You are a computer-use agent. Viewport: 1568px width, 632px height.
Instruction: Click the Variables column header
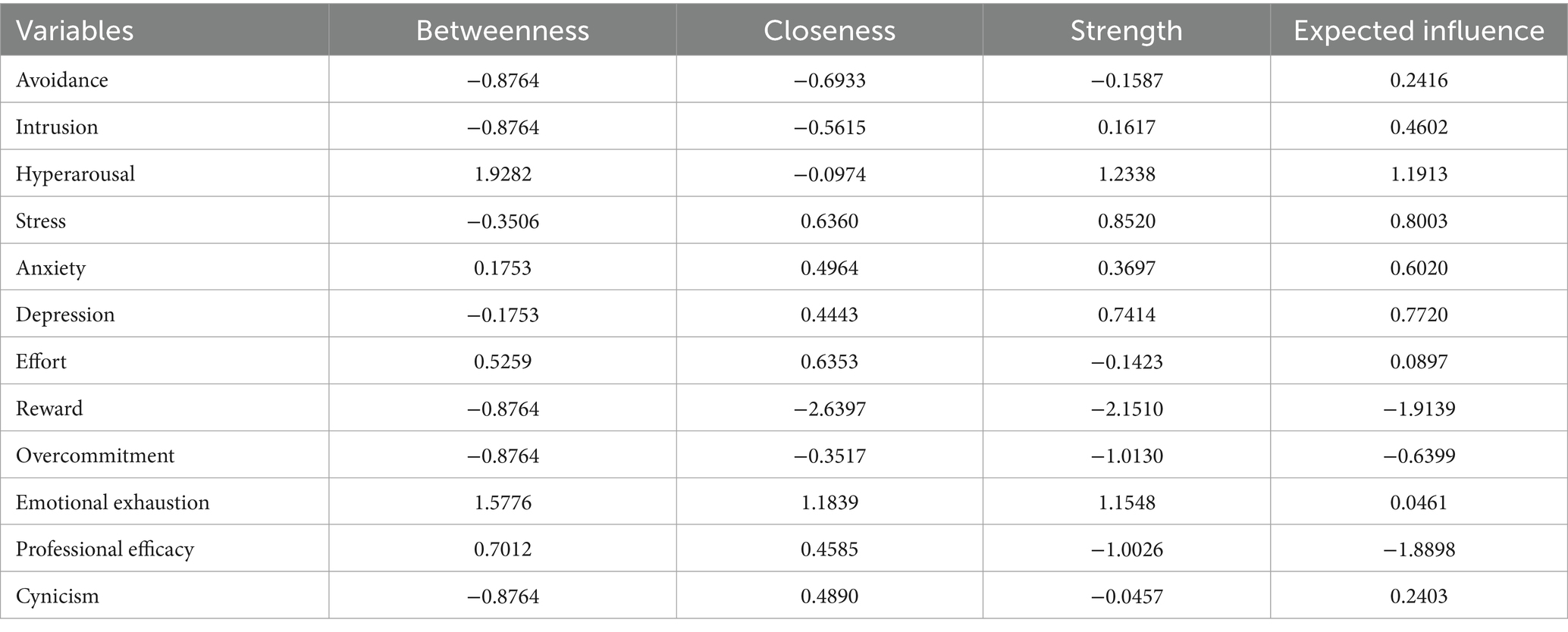pos(74,31)
